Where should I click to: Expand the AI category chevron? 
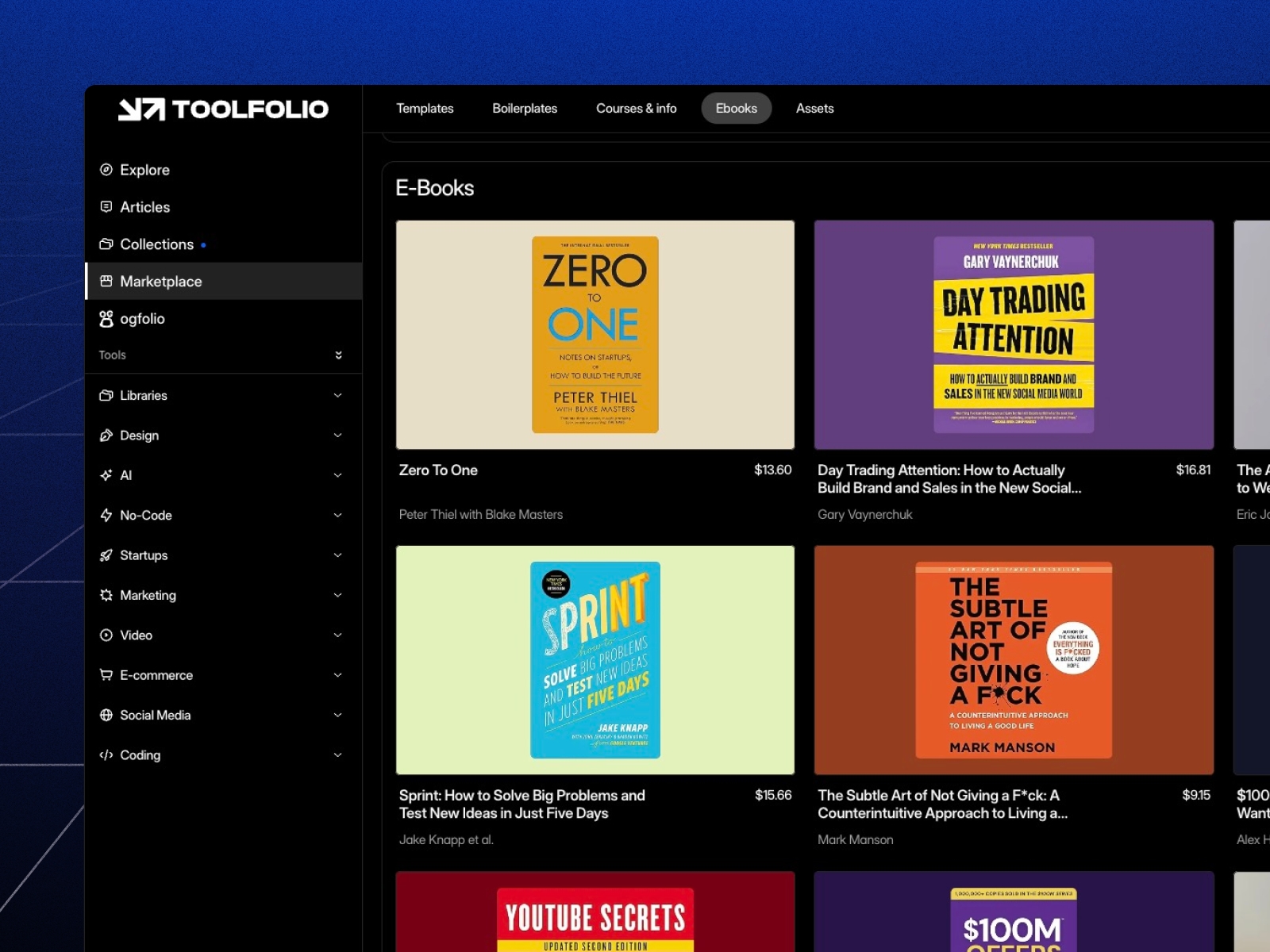tap(338, 475)
